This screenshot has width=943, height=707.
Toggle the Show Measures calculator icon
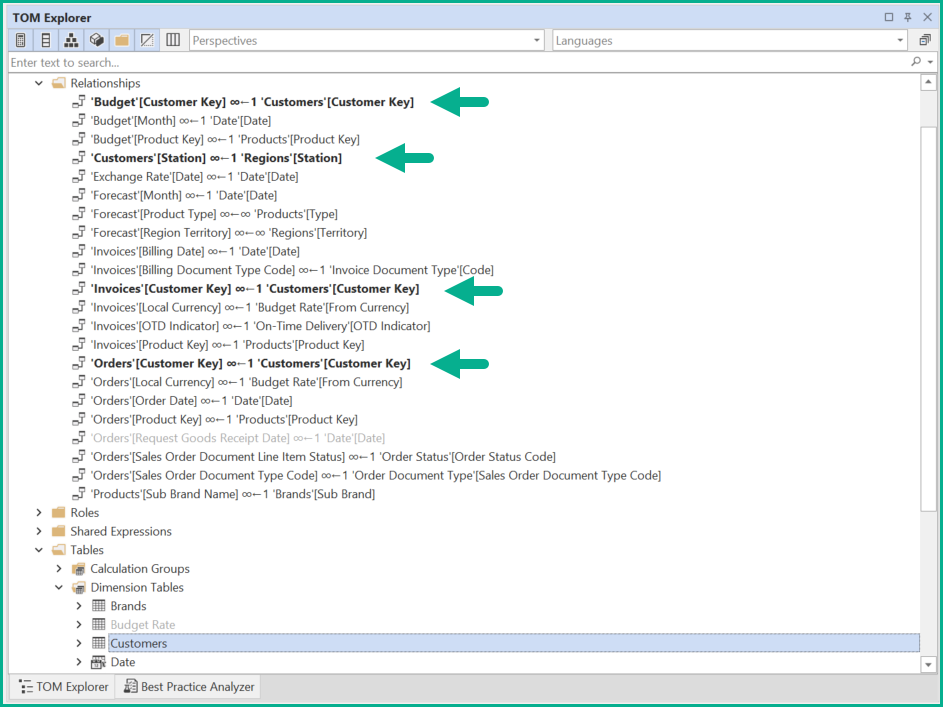pyautogui.click(x=20, y=40)
